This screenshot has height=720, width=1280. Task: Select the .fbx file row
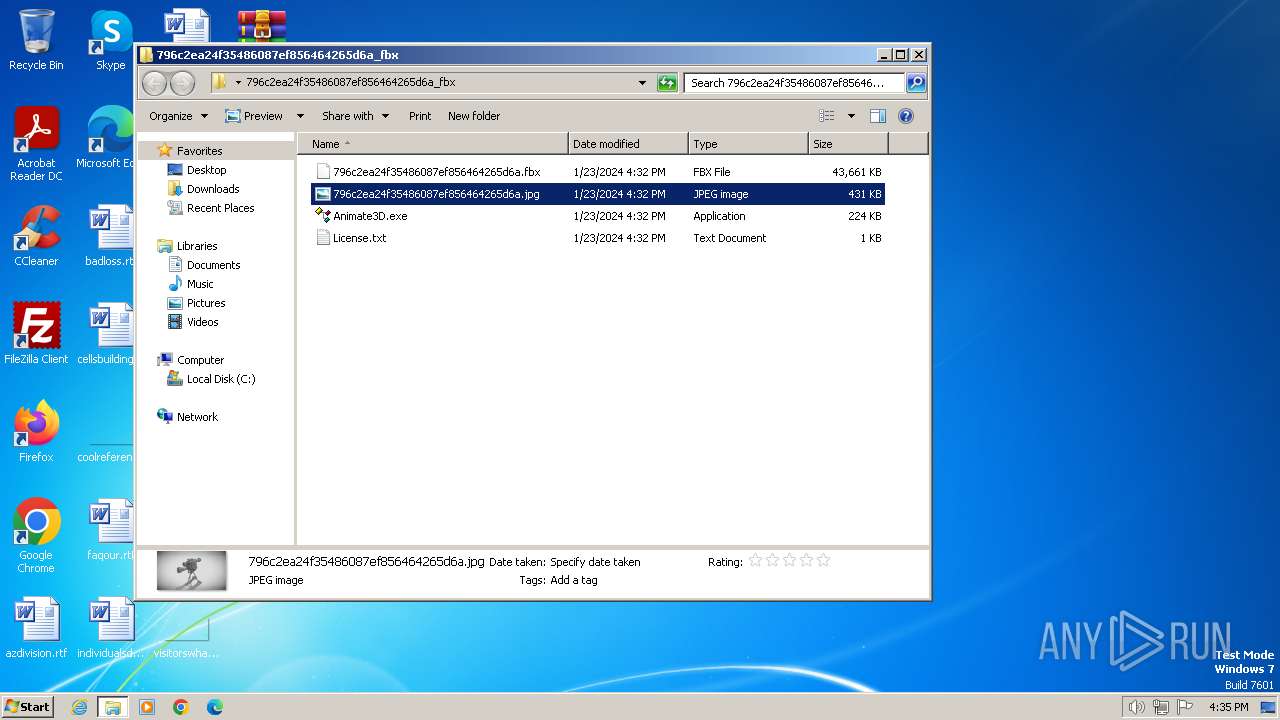598,172
